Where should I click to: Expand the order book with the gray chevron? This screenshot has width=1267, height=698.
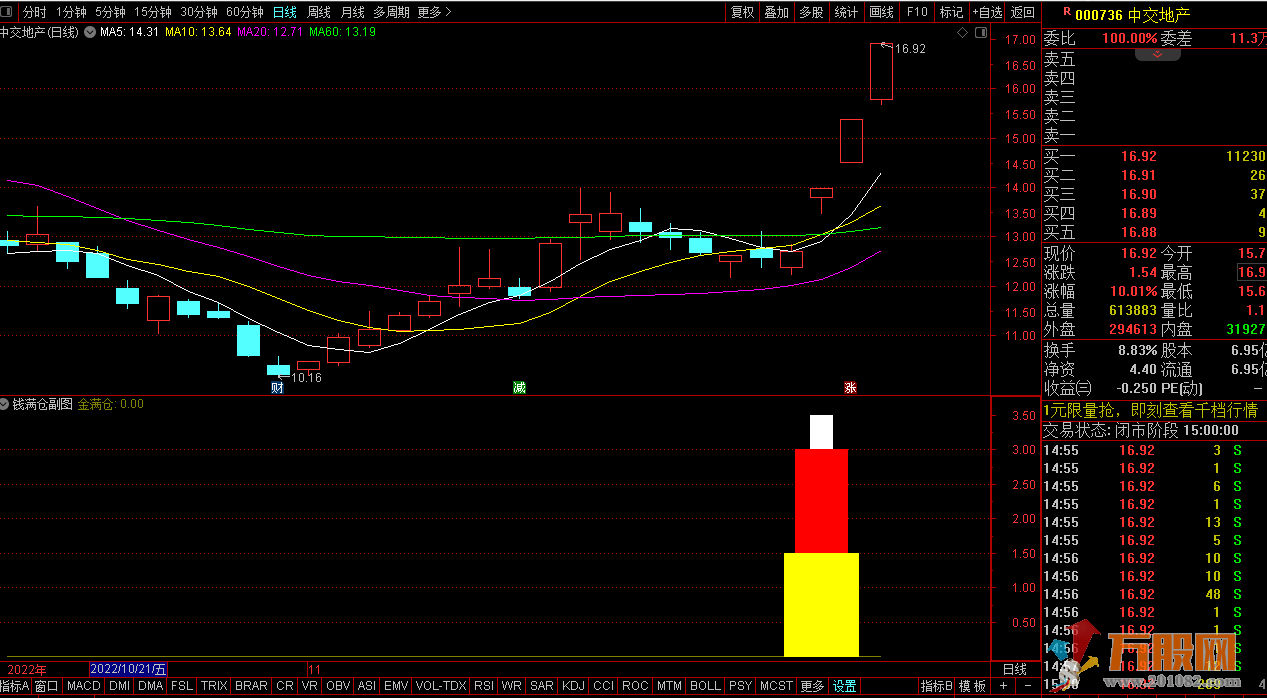tap(1158, 54)
